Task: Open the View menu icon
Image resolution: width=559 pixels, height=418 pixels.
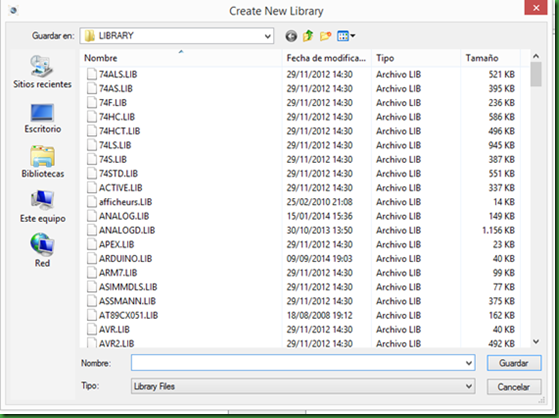Action: pyautogui.click(x=346, y=36)
